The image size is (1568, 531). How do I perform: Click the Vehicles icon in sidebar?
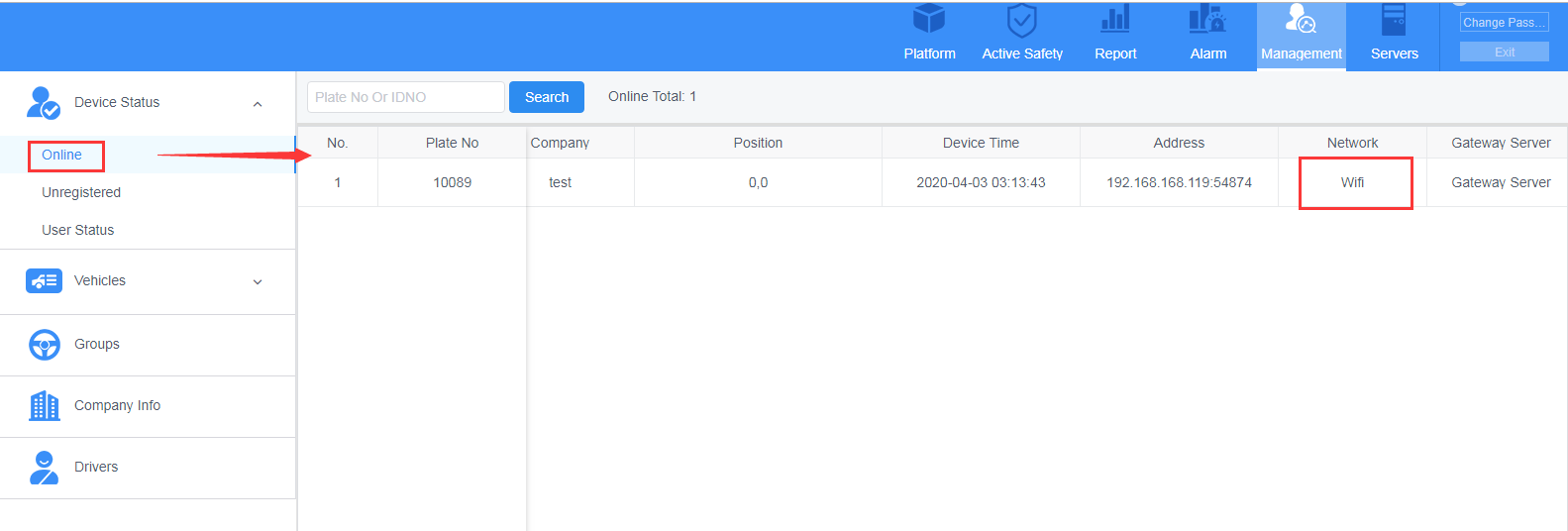tap(44, 281)
